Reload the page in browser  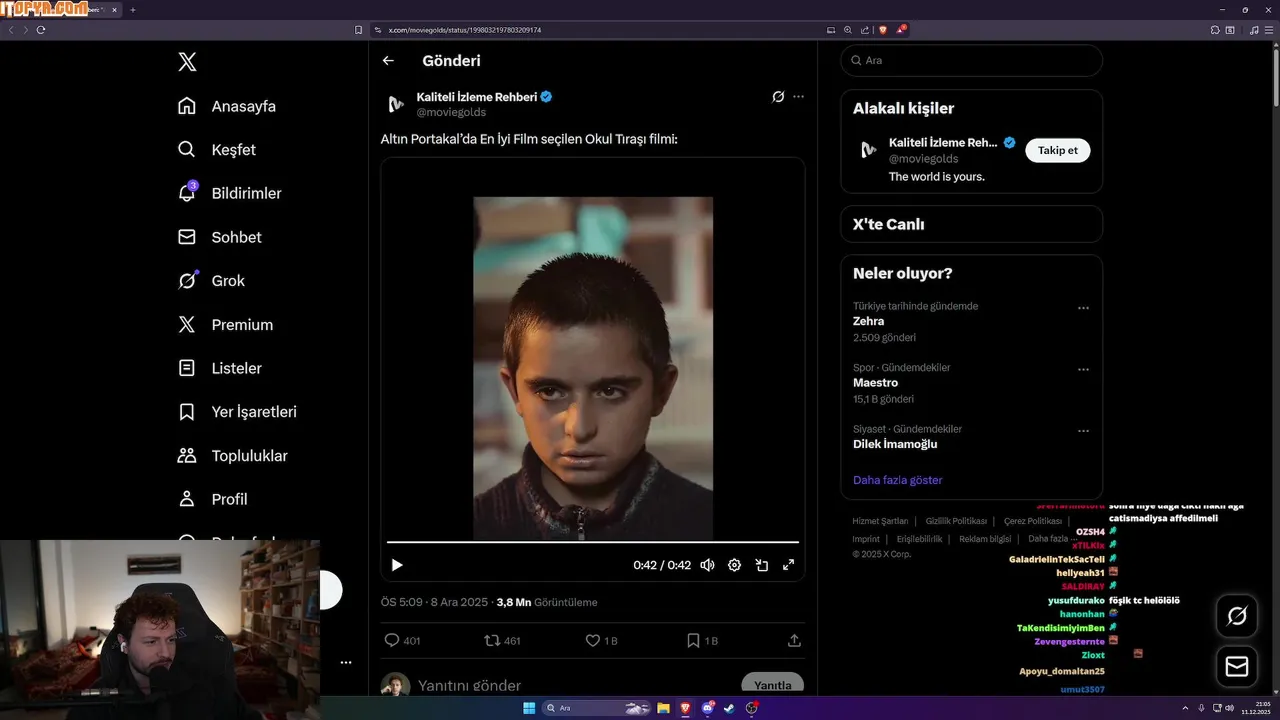click(x=41, y=30)
